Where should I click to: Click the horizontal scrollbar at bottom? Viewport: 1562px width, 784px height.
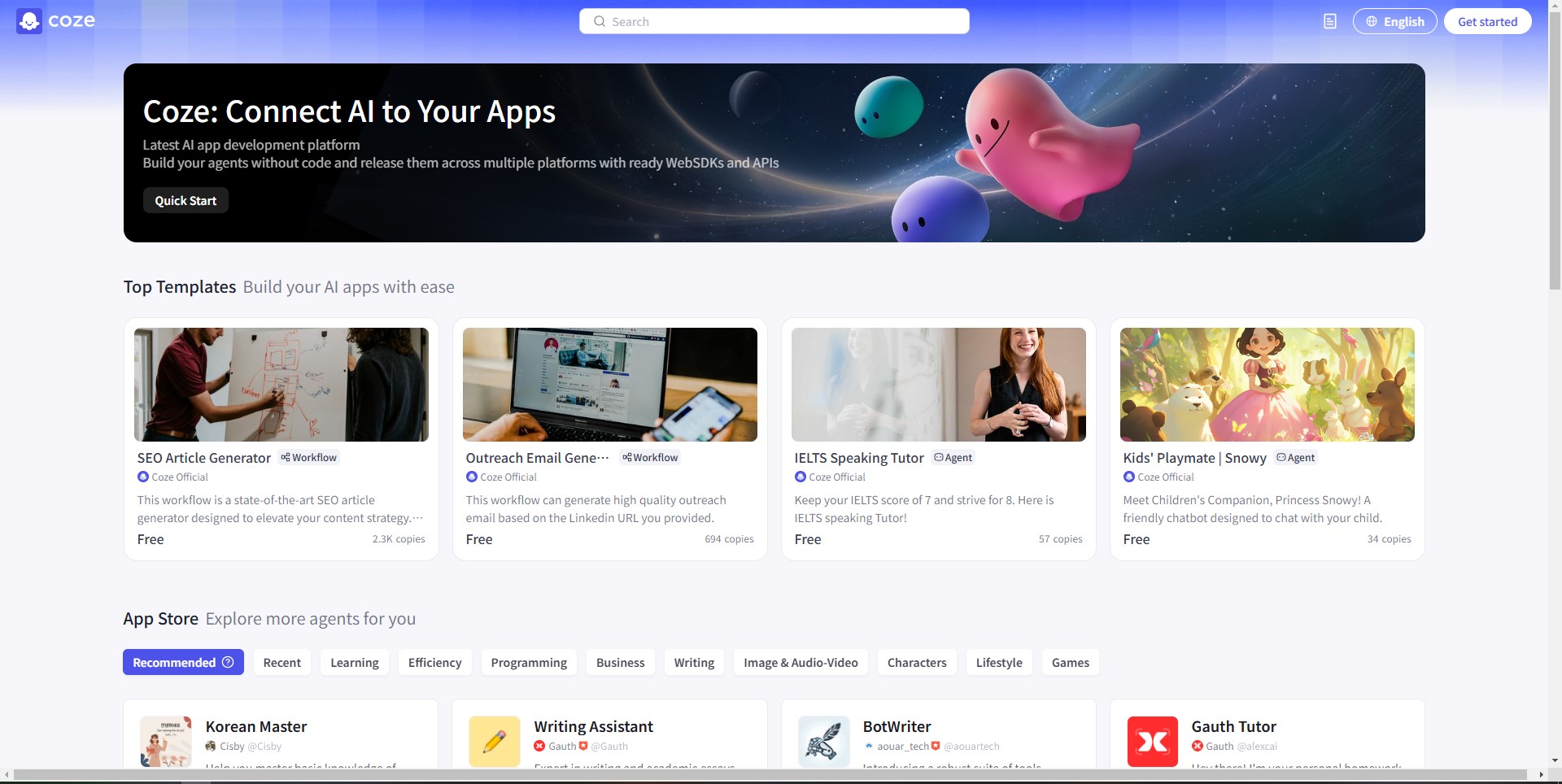tap(770, 775)
